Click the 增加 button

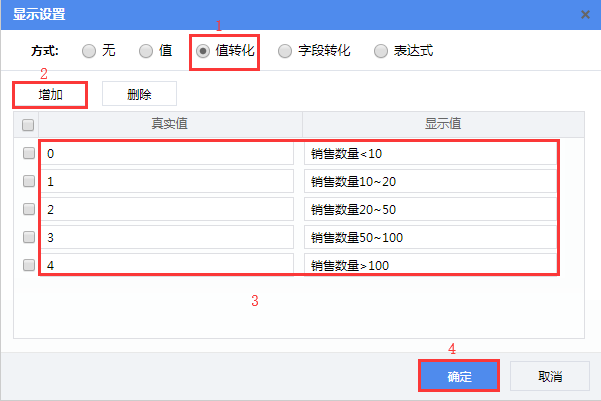tap(50, 94)
